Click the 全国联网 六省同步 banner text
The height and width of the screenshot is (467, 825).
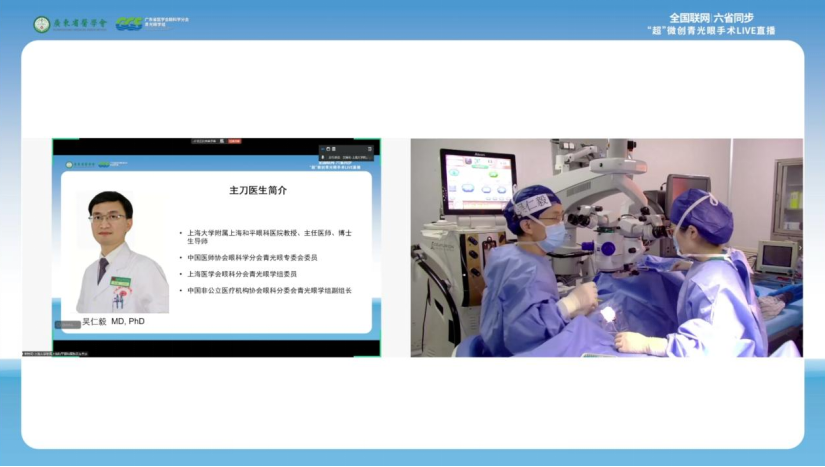pos(713,17)
